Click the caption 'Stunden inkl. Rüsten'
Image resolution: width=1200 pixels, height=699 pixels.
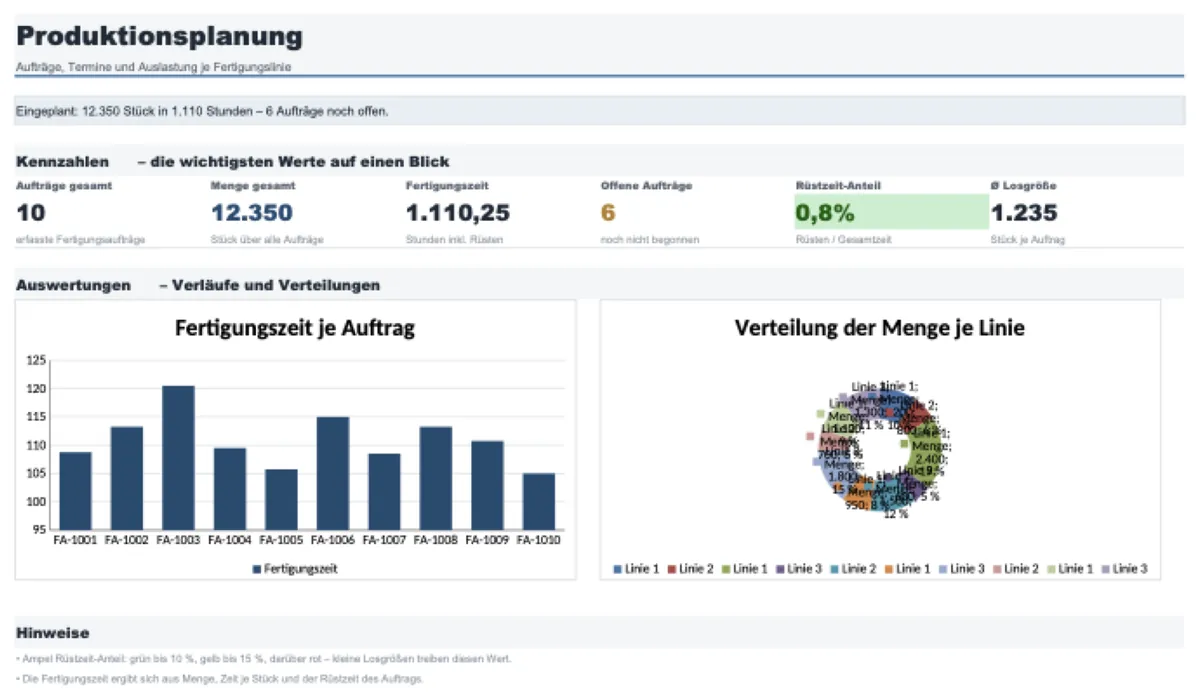coord(453,240)
